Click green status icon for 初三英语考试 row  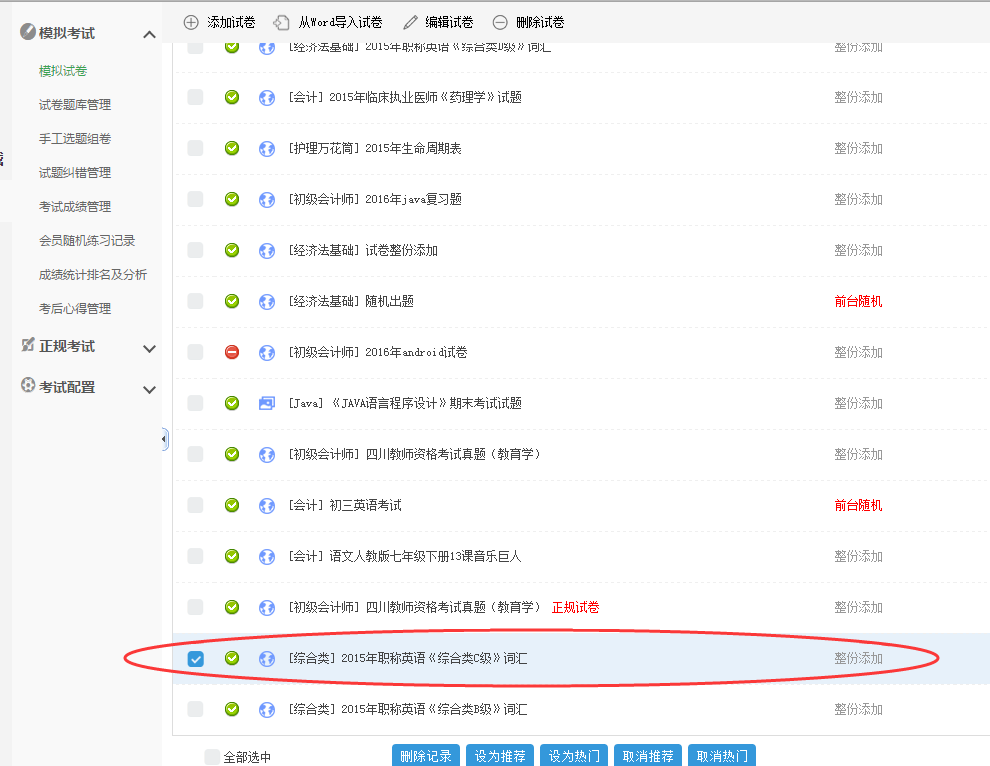[232, 505]
